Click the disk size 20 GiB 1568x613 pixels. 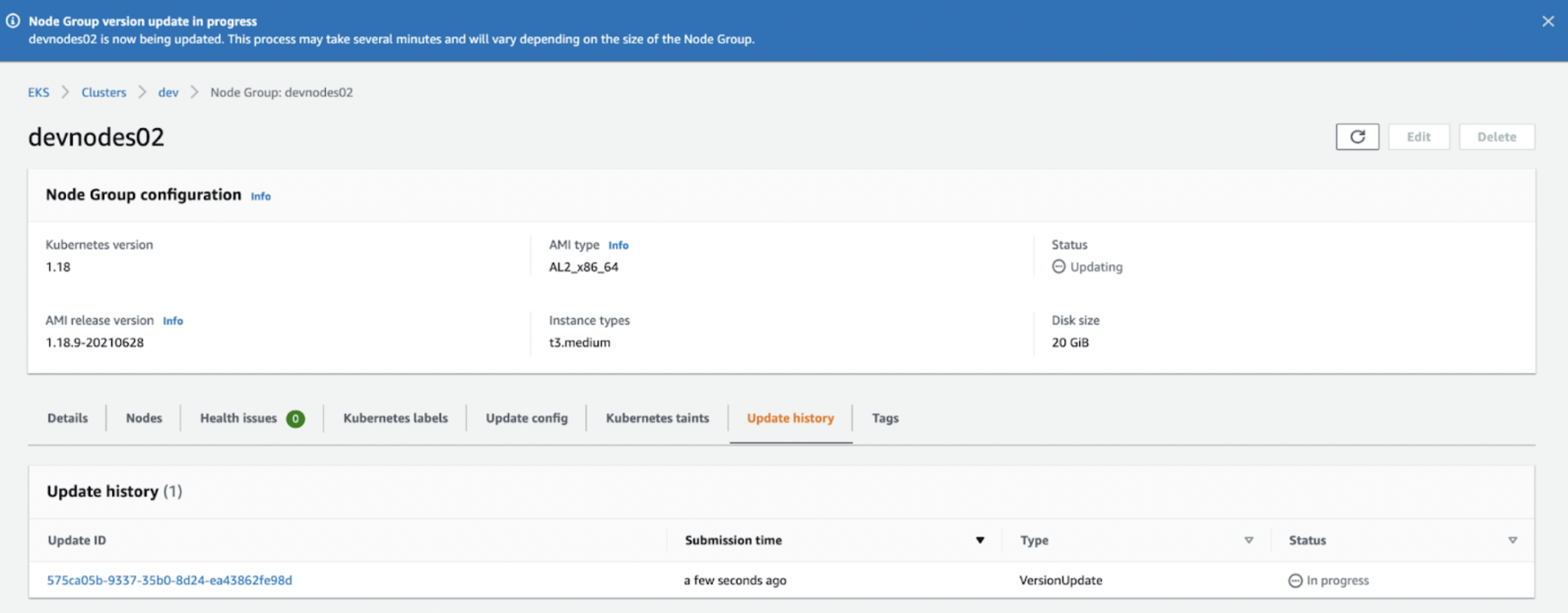click(1070, 343)
